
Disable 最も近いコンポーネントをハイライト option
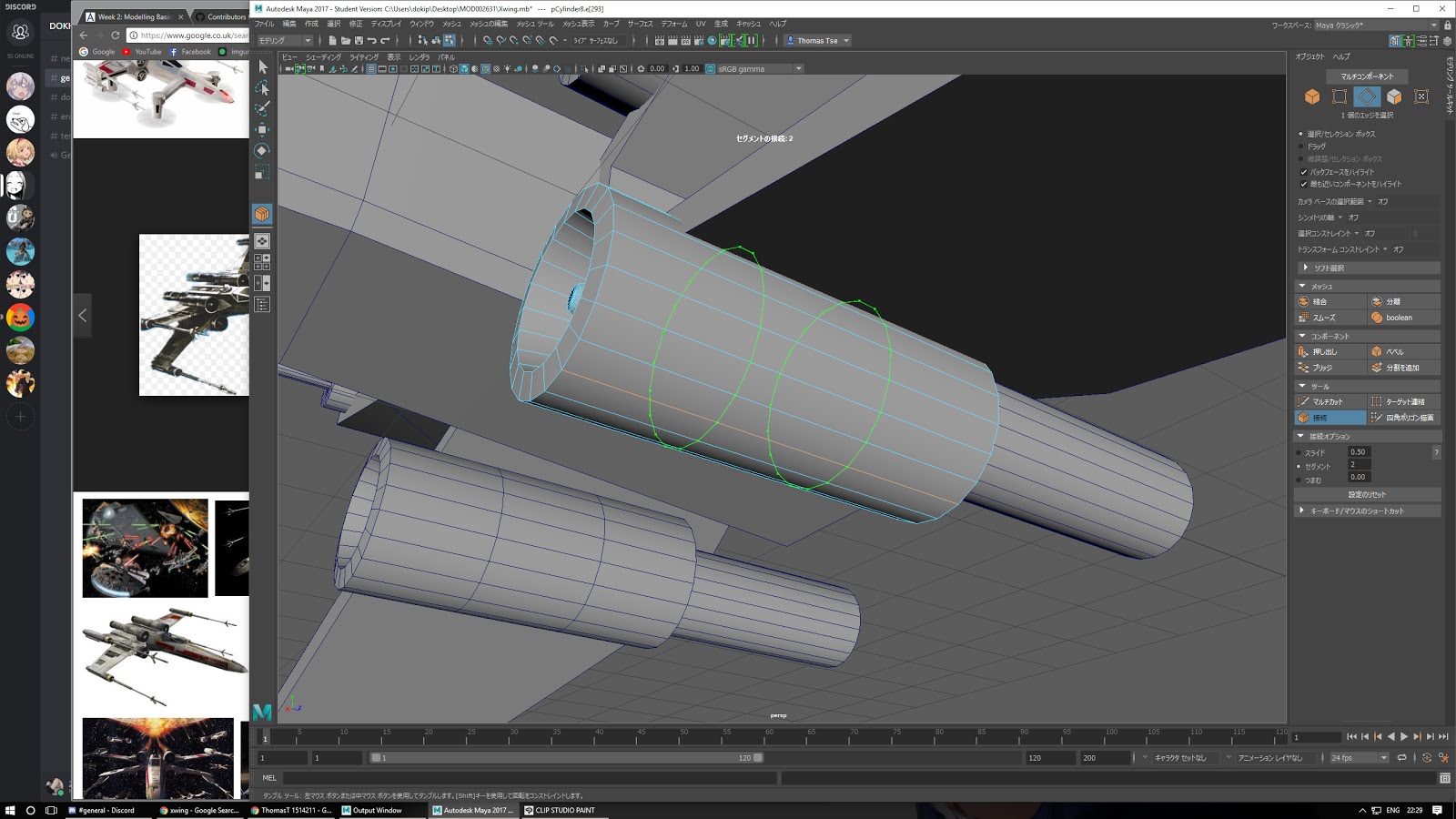(x=1305, y=183)
